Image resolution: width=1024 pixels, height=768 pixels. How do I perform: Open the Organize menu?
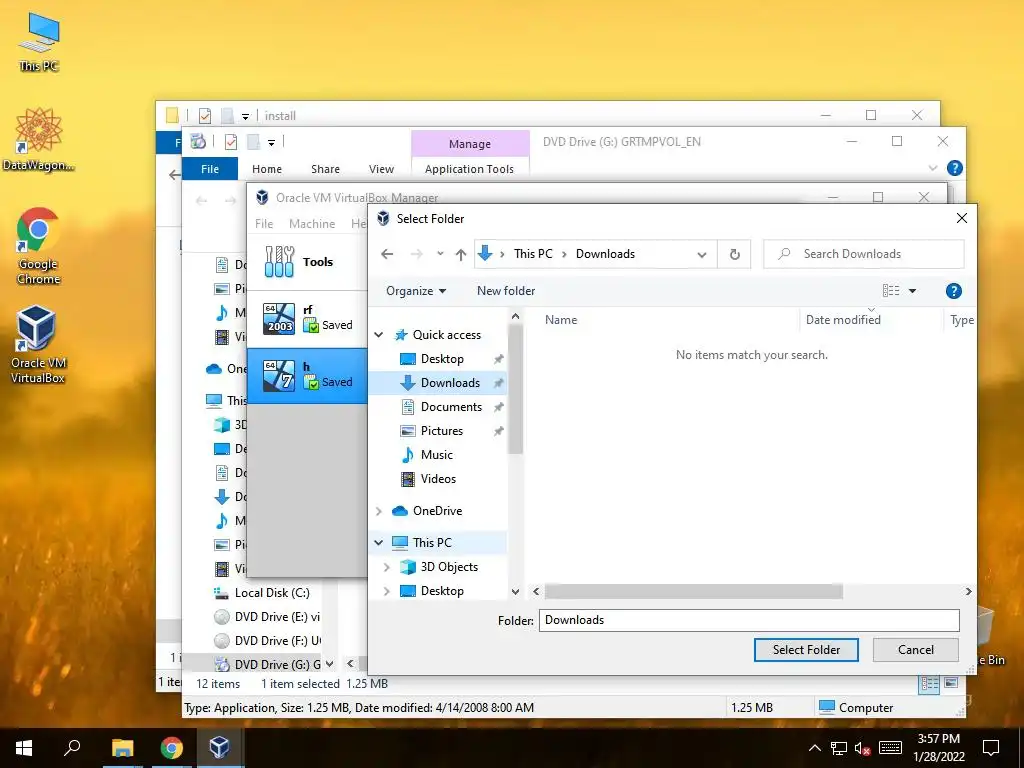tap(416, 291)
